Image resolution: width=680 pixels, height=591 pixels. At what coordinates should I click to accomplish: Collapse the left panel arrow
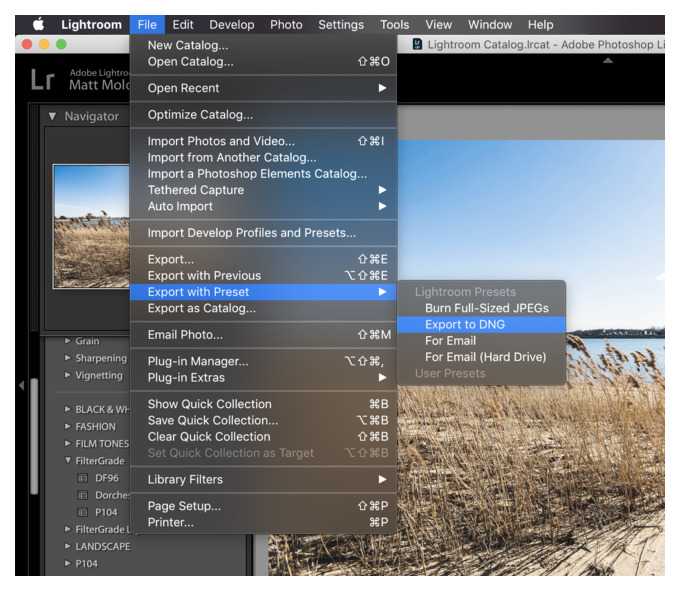coord(21,385)
